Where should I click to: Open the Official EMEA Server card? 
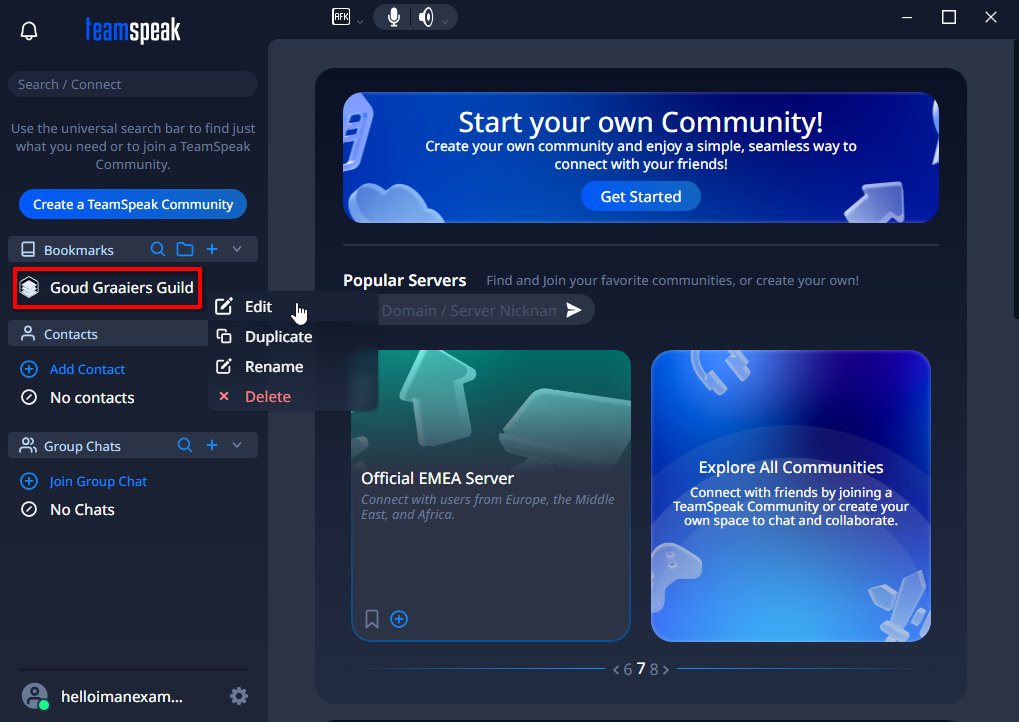coord(491,496)
